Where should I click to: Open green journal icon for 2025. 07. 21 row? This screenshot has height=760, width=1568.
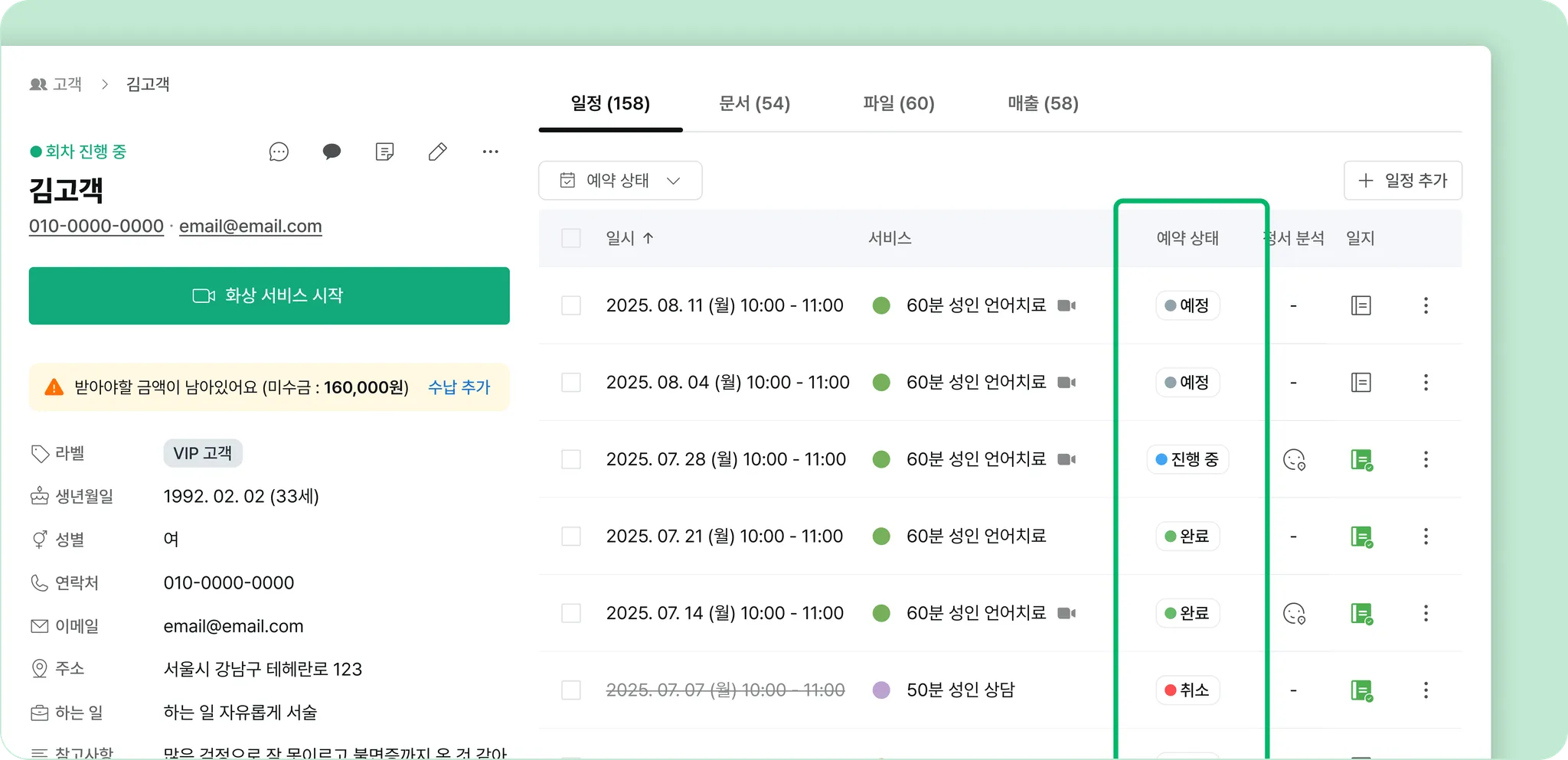tap(1362, 537)
